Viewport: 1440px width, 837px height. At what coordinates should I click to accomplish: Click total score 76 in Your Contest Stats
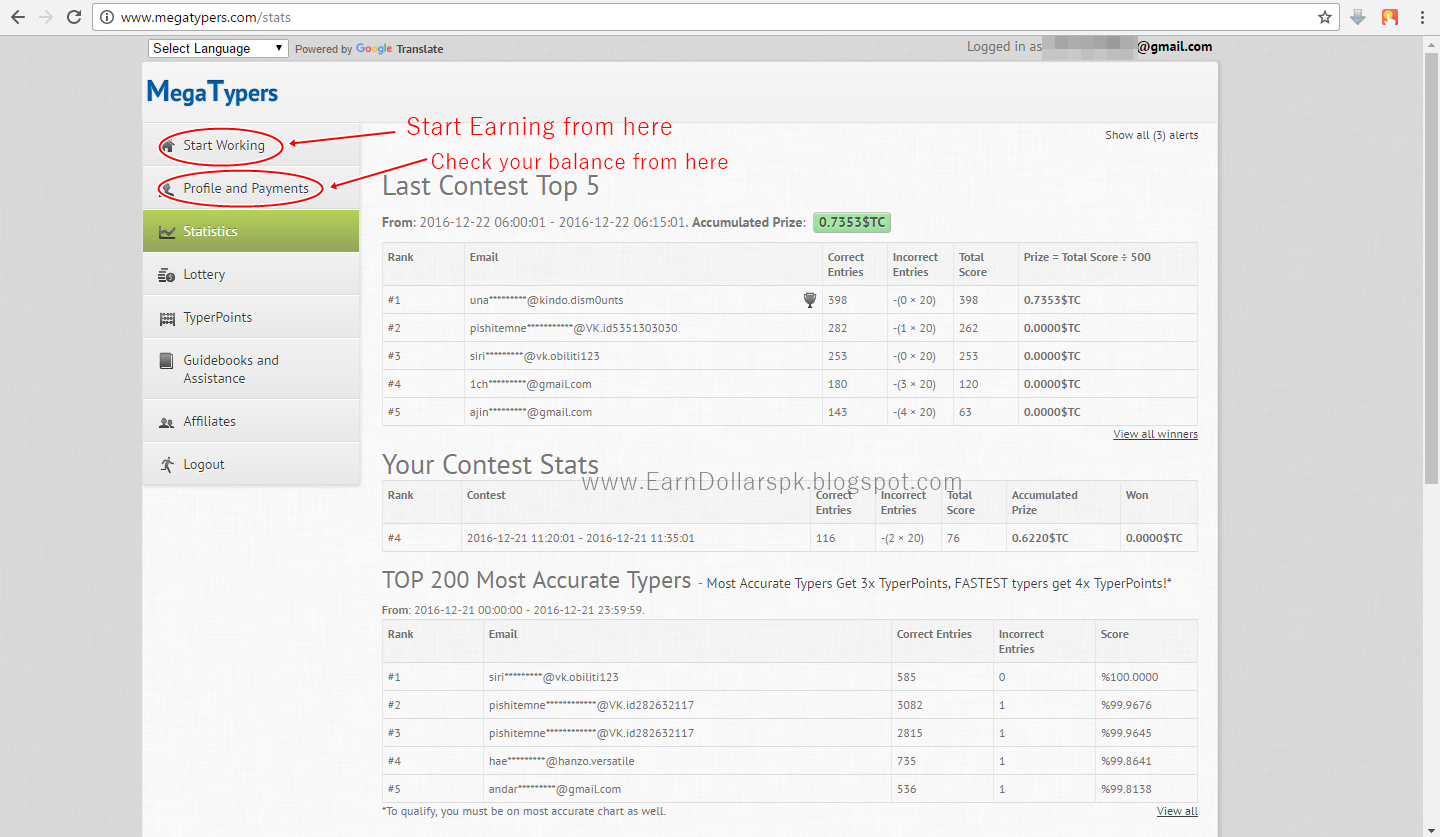pos(953,538)
